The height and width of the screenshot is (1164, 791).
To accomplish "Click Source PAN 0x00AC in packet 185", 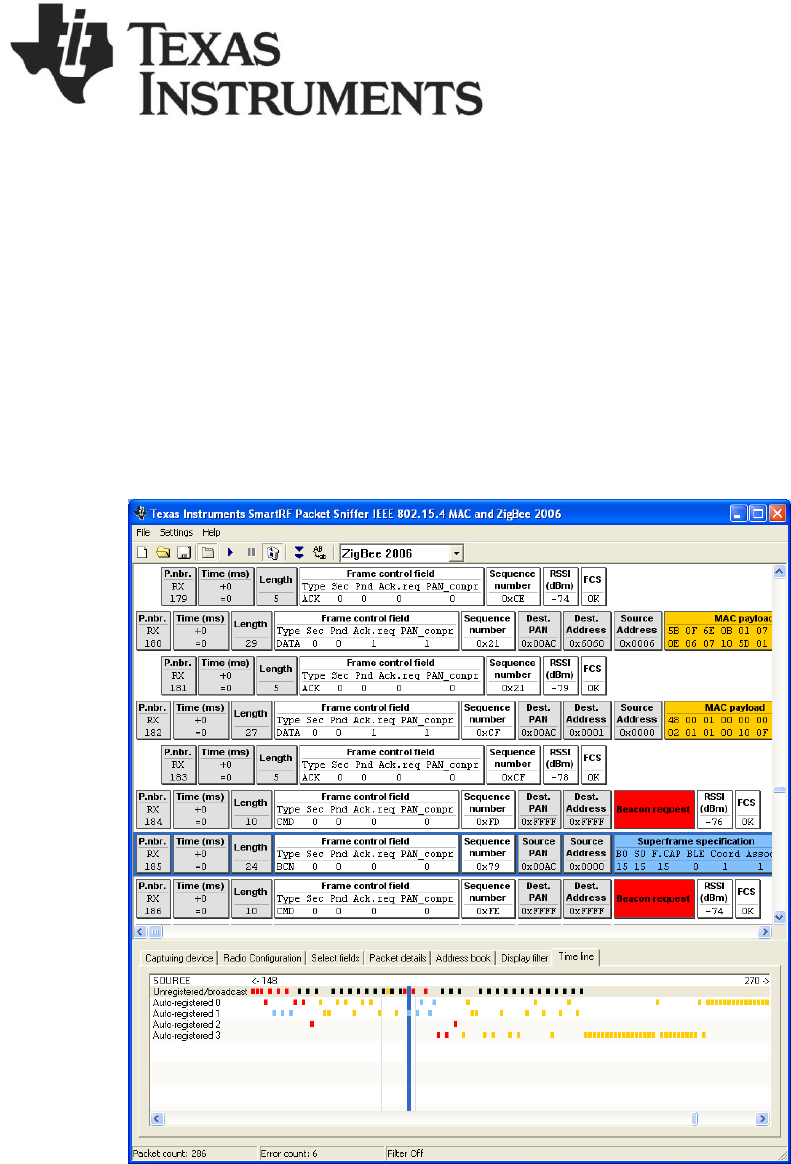I will [x=539, y=854].
